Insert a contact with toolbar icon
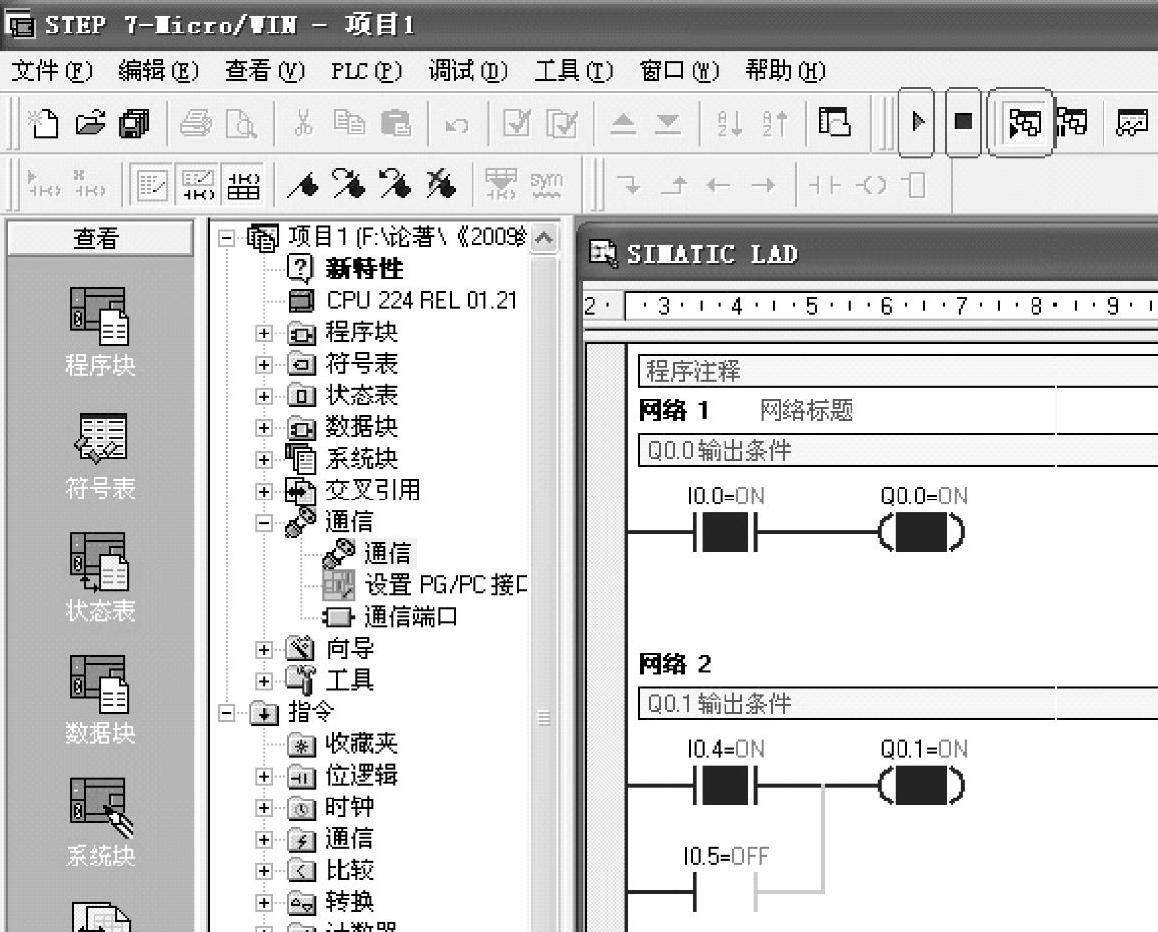This screenshot has width=1158, height=932. 825,185
